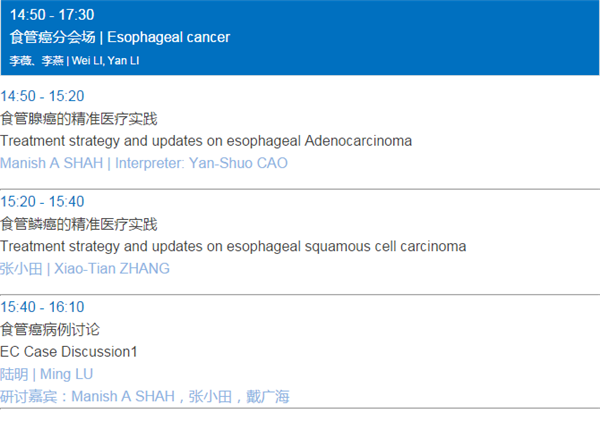Click panelist 戴广海 in the discussants list
600x429 pixels.
(x=268, y=396)
